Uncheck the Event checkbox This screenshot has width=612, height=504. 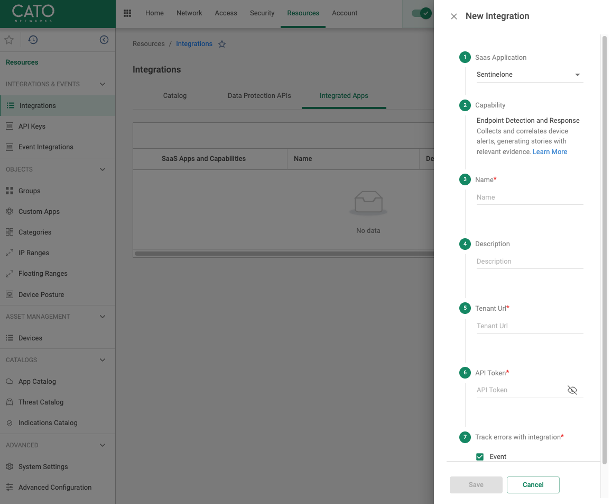[480, 456]
